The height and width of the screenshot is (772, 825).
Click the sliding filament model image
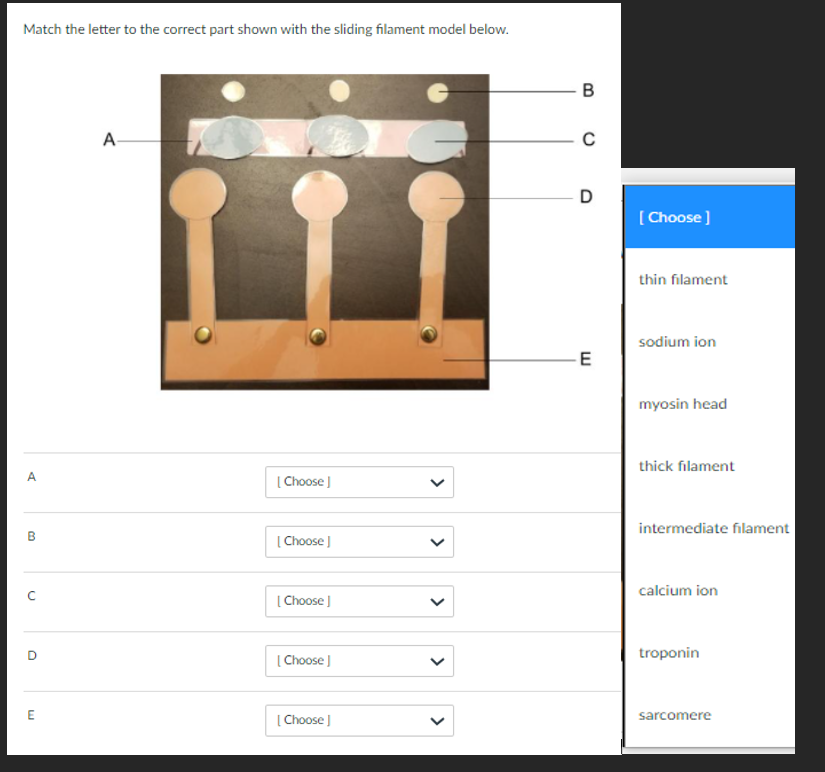(x=325, y=232)
